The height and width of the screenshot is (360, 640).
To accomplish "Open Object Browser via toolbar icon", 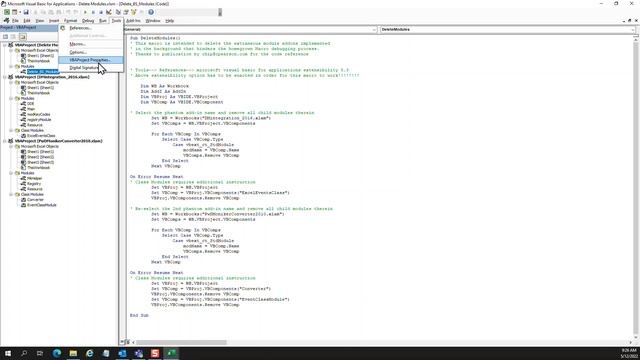I will [134, 12].
